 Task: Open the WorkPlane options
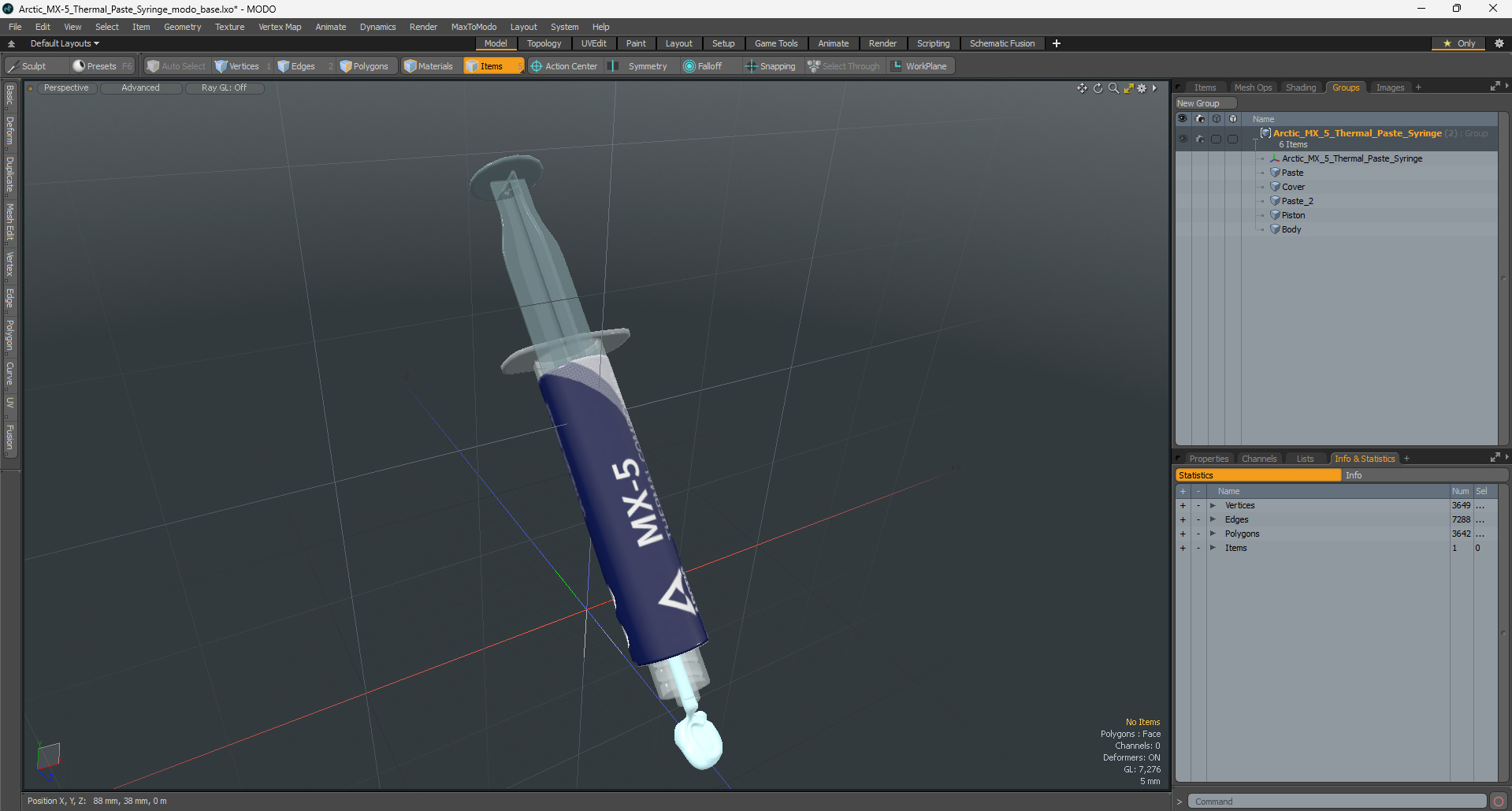[919, 66]
